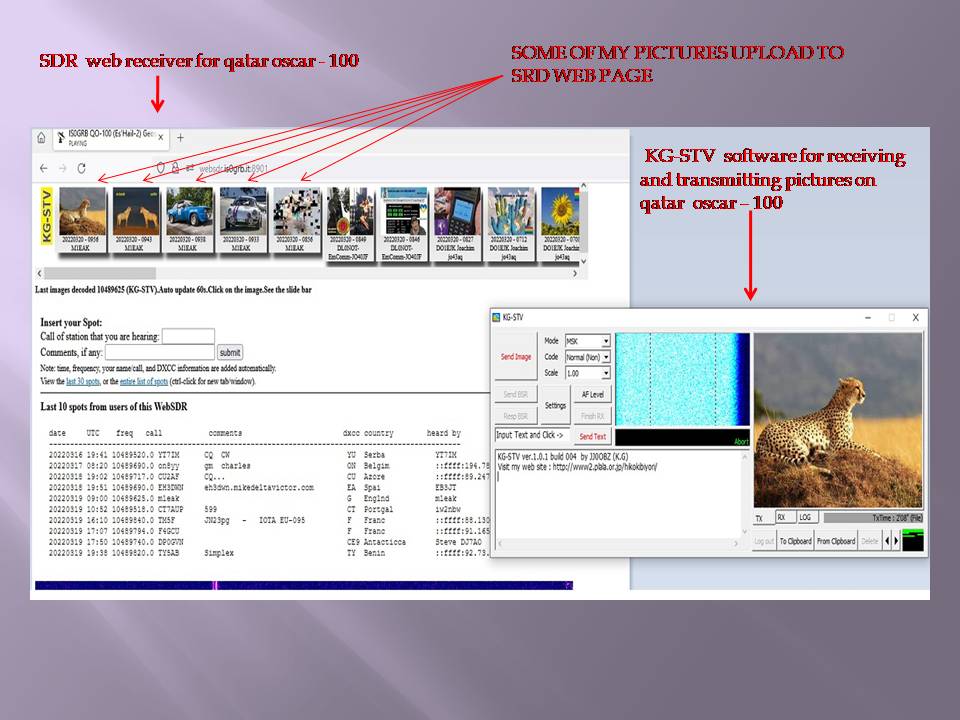Open a new browser tab

coord(180,138)
